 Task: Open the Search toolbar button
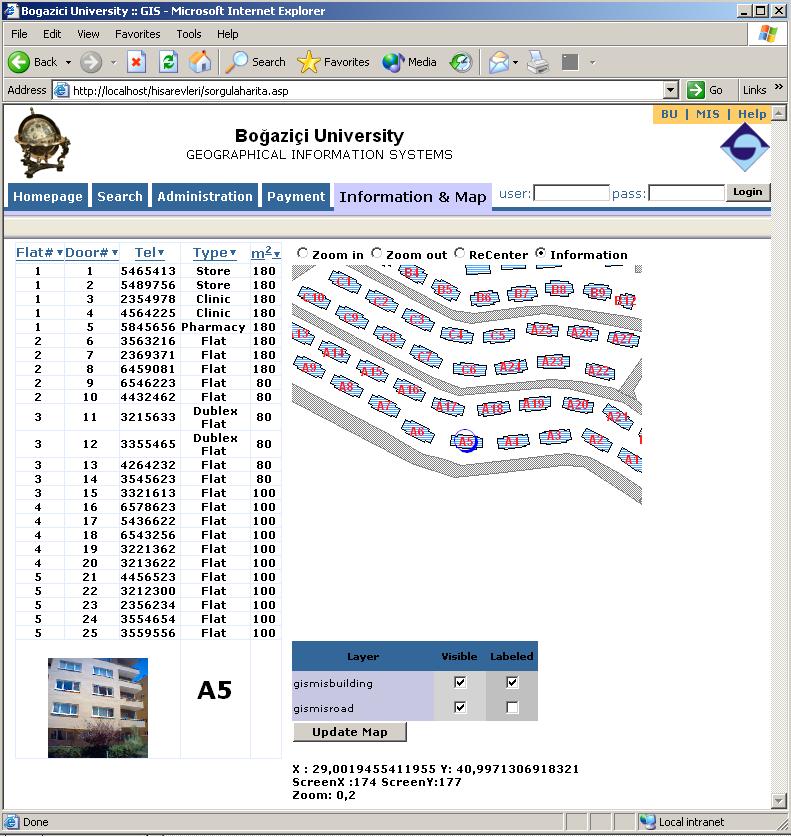pos(256,62)
